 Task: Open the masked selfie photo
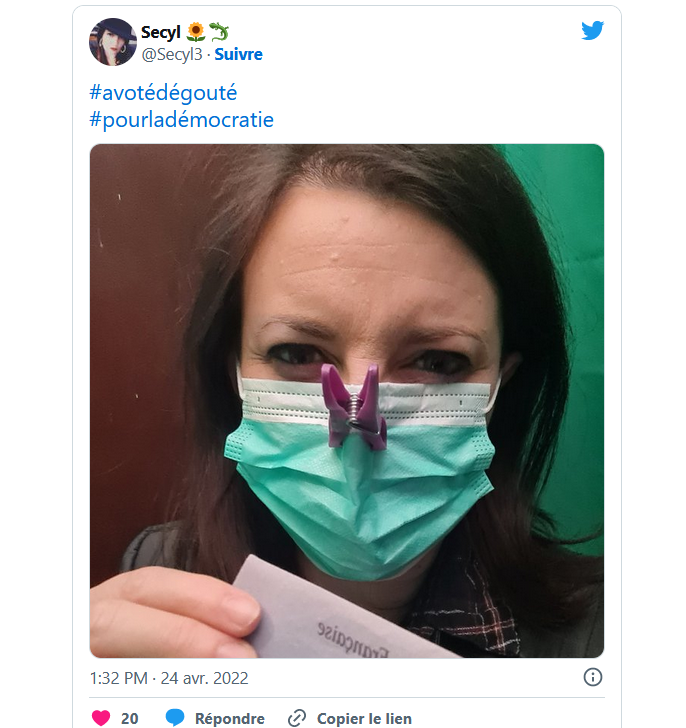[347, 401]
